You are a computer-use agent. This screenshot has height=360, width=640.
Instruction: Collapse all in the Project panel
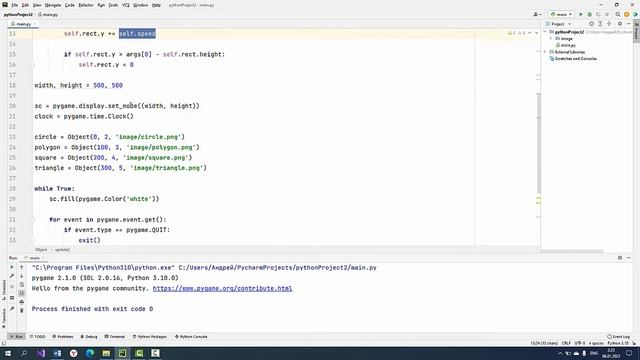coord(609,24)
